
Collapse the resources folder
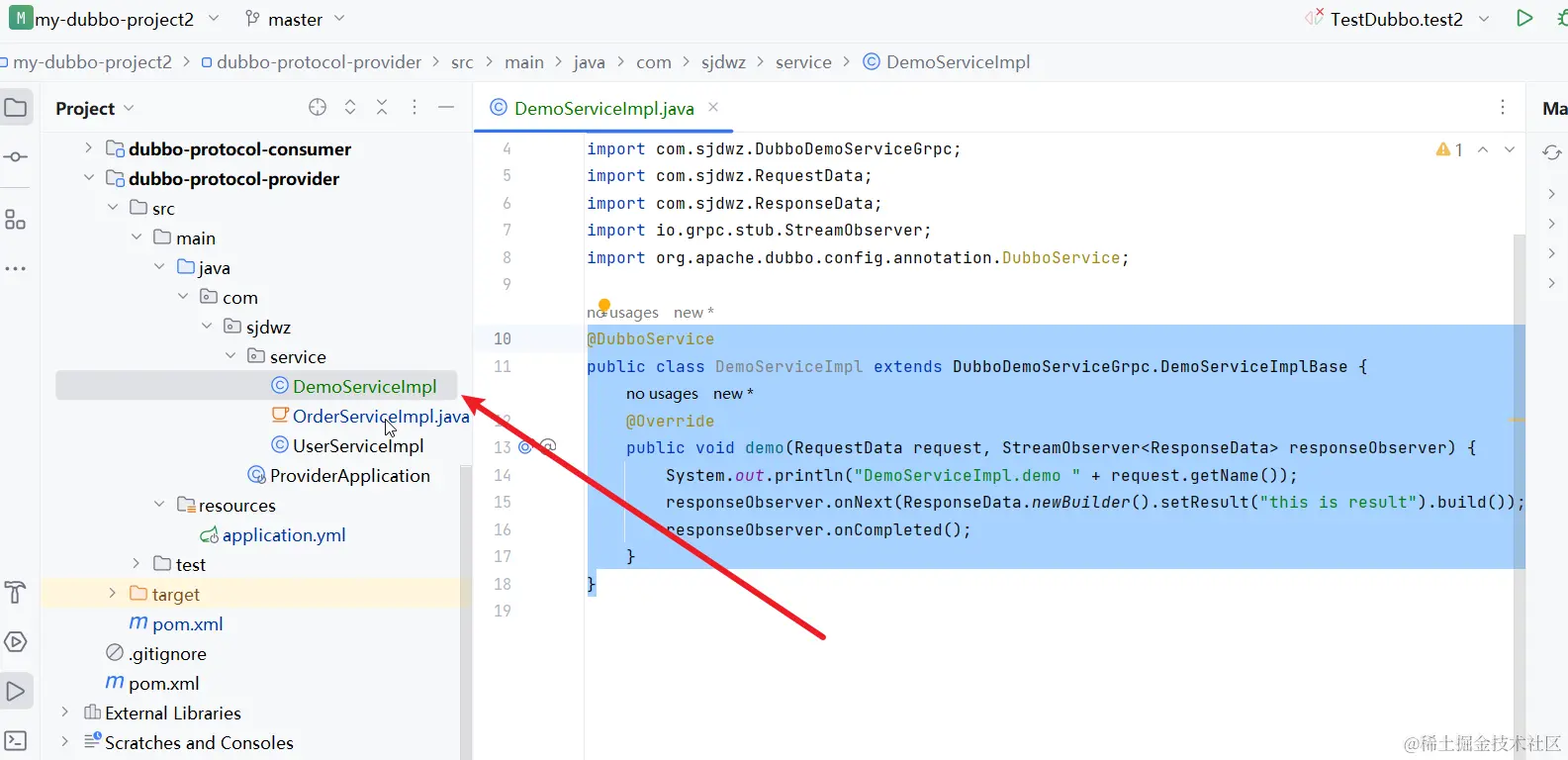[x=159, y=505]
